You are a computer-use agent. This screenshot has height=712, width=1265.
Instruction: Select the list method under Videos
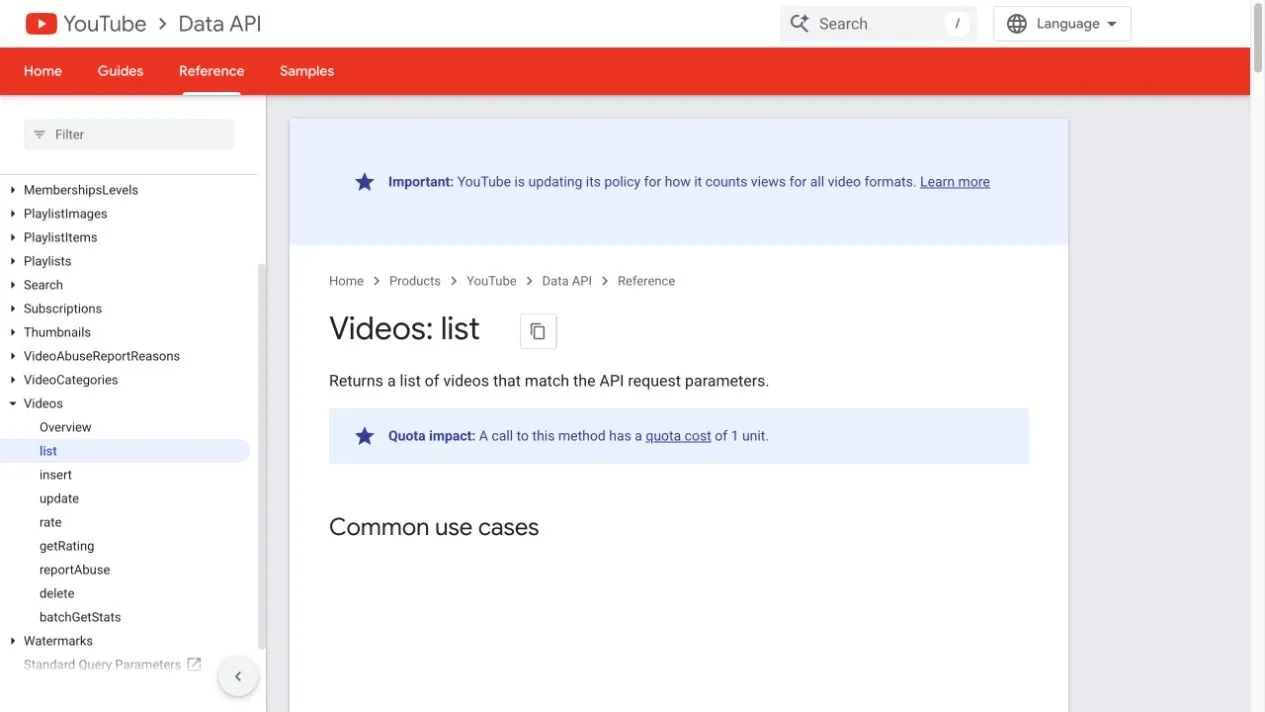pyautogui.click(x=125, y=451)
